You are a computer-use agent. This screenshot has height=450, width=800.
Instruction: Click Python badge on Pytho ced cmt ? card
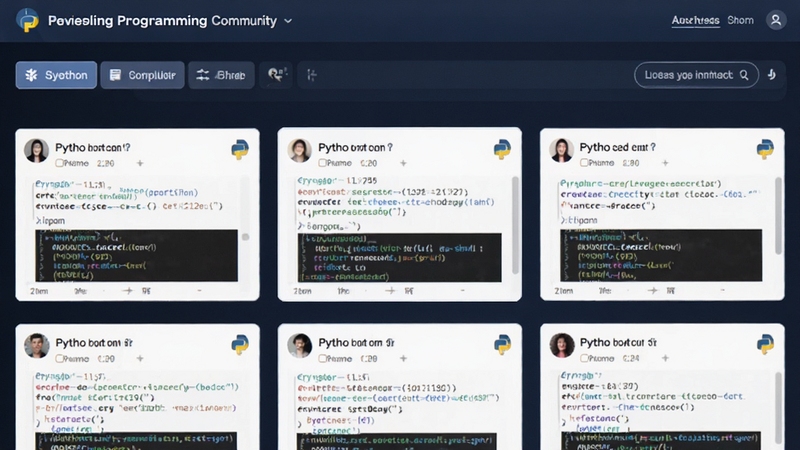tap(765, 149)
